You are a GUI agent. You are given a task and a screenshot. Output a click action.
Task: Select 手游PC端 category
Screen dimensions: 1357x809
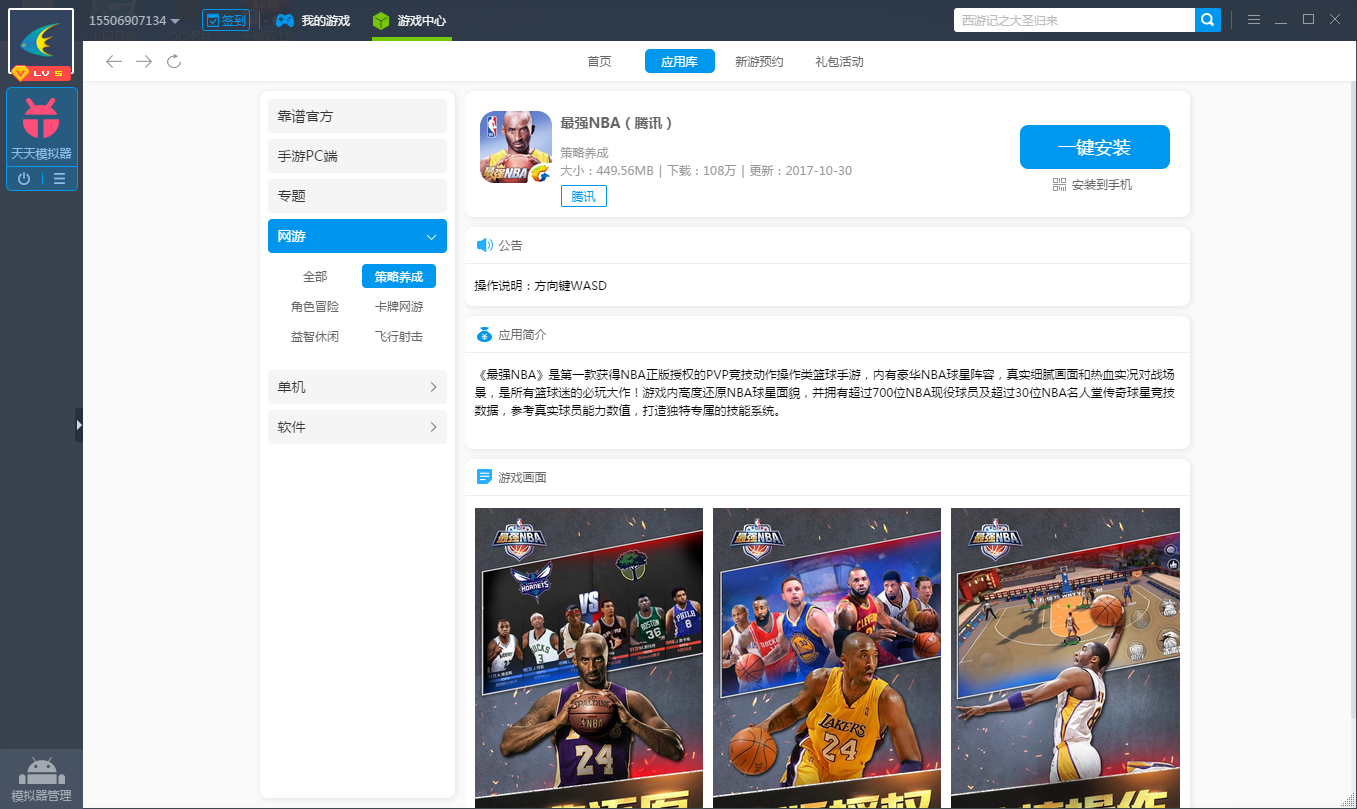[x=357, y=156]
